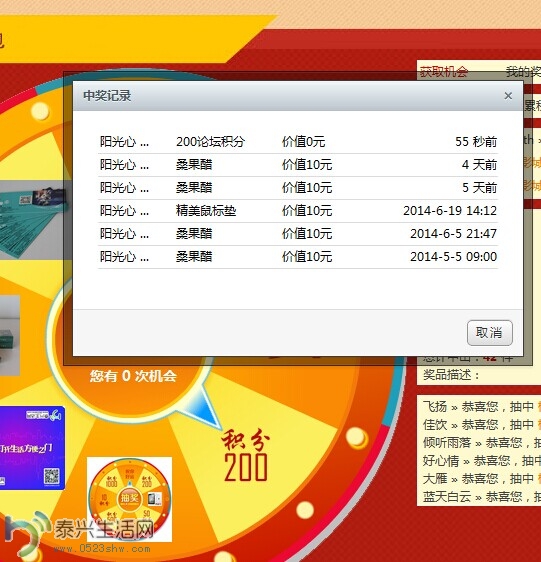
Task: Close the 中奖记录 dialog with the X
Action: tap(508, 96)
